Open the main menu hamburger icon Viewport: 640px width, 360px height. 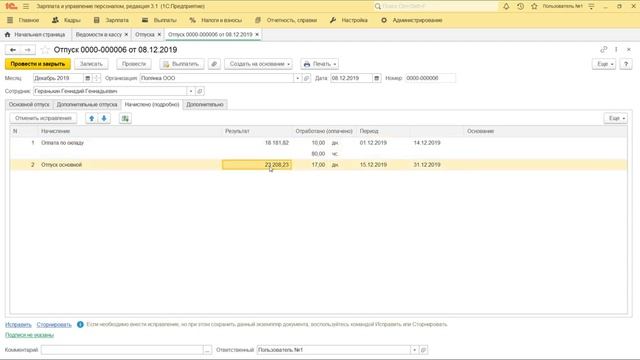(x=26, y=6)
